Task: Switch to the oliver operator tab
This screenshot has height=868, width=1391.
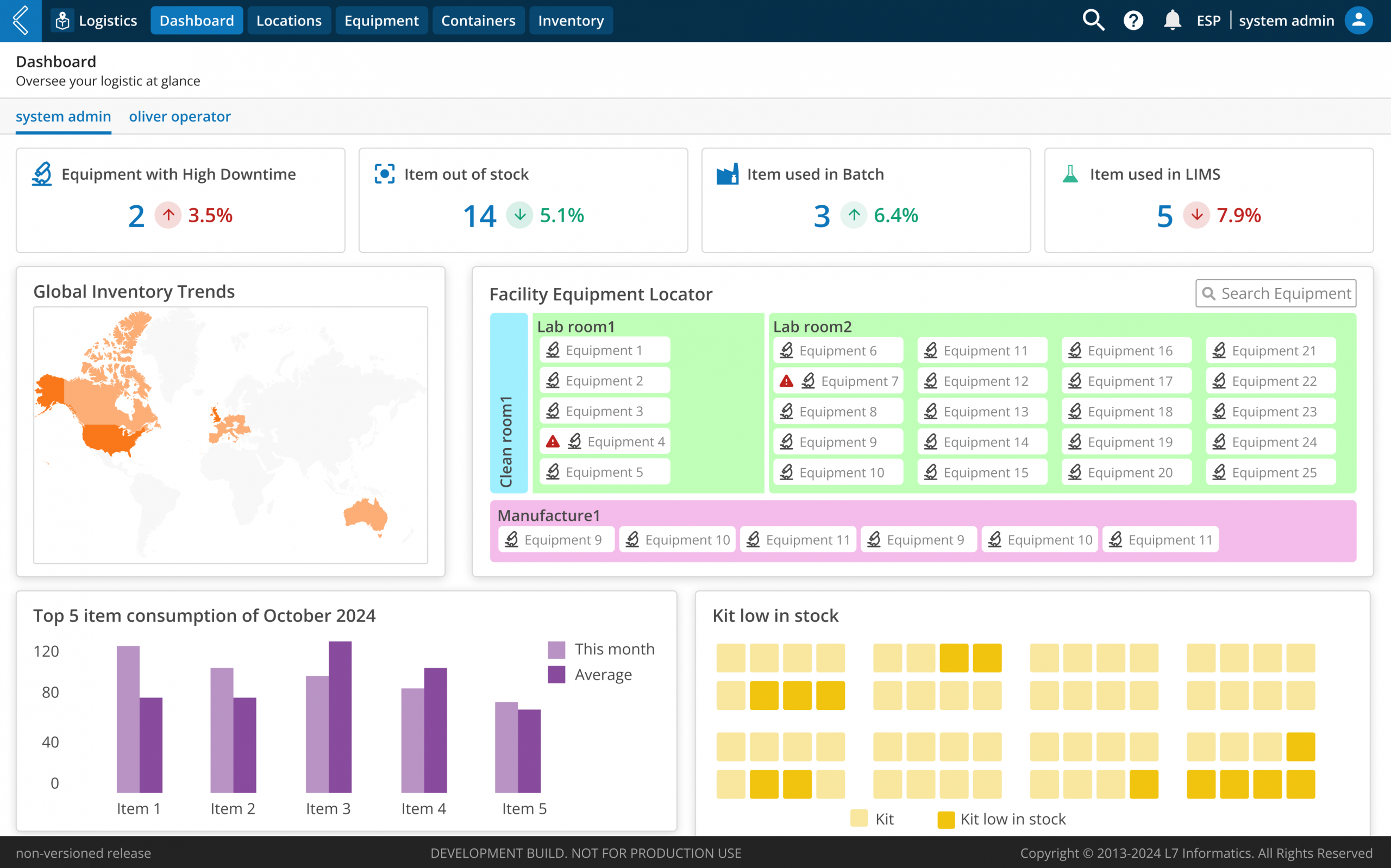Action: tap(180, 117)
